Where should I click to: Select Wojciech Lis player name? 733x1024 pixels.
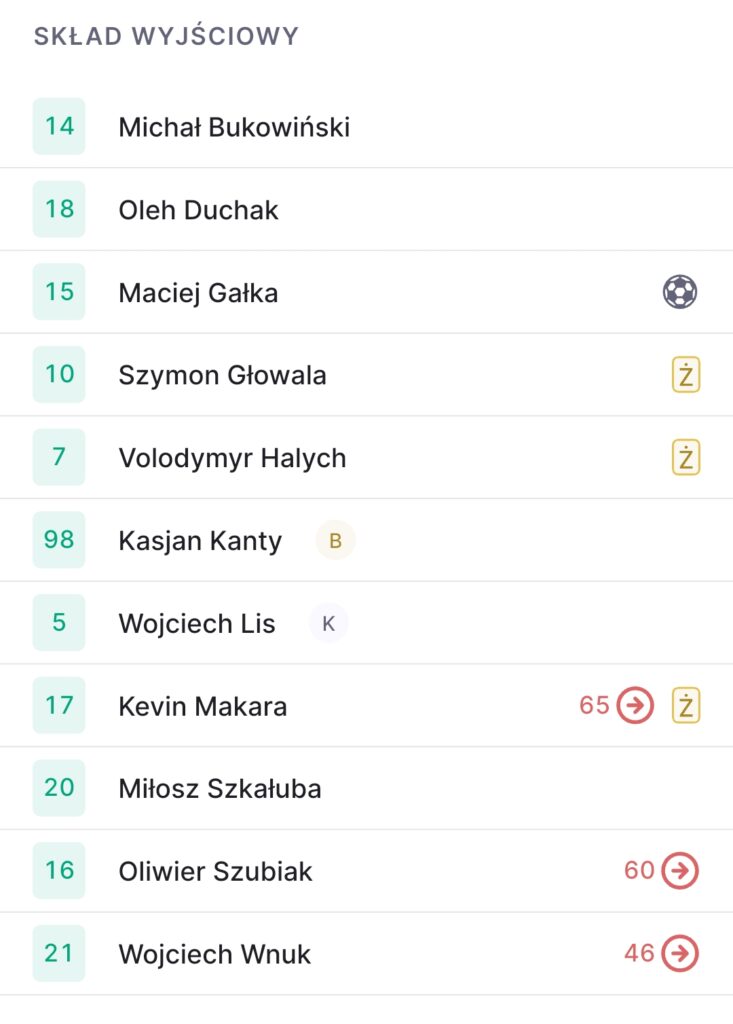click(x=197, y=624)
